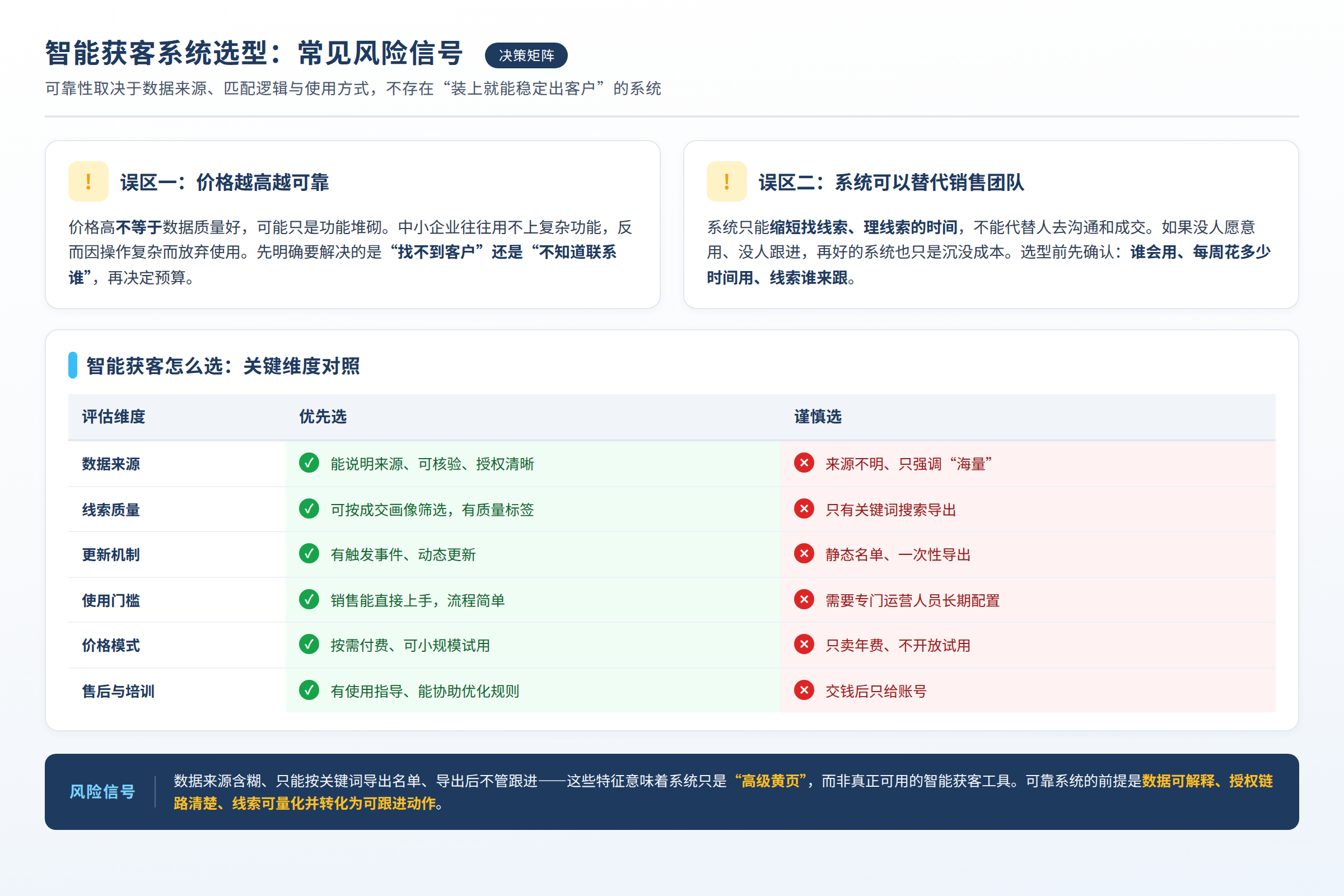Screen dimensions: 1344x896
Task: Click the red cross icon in 售后与培训 row
Action: point(804,690)
